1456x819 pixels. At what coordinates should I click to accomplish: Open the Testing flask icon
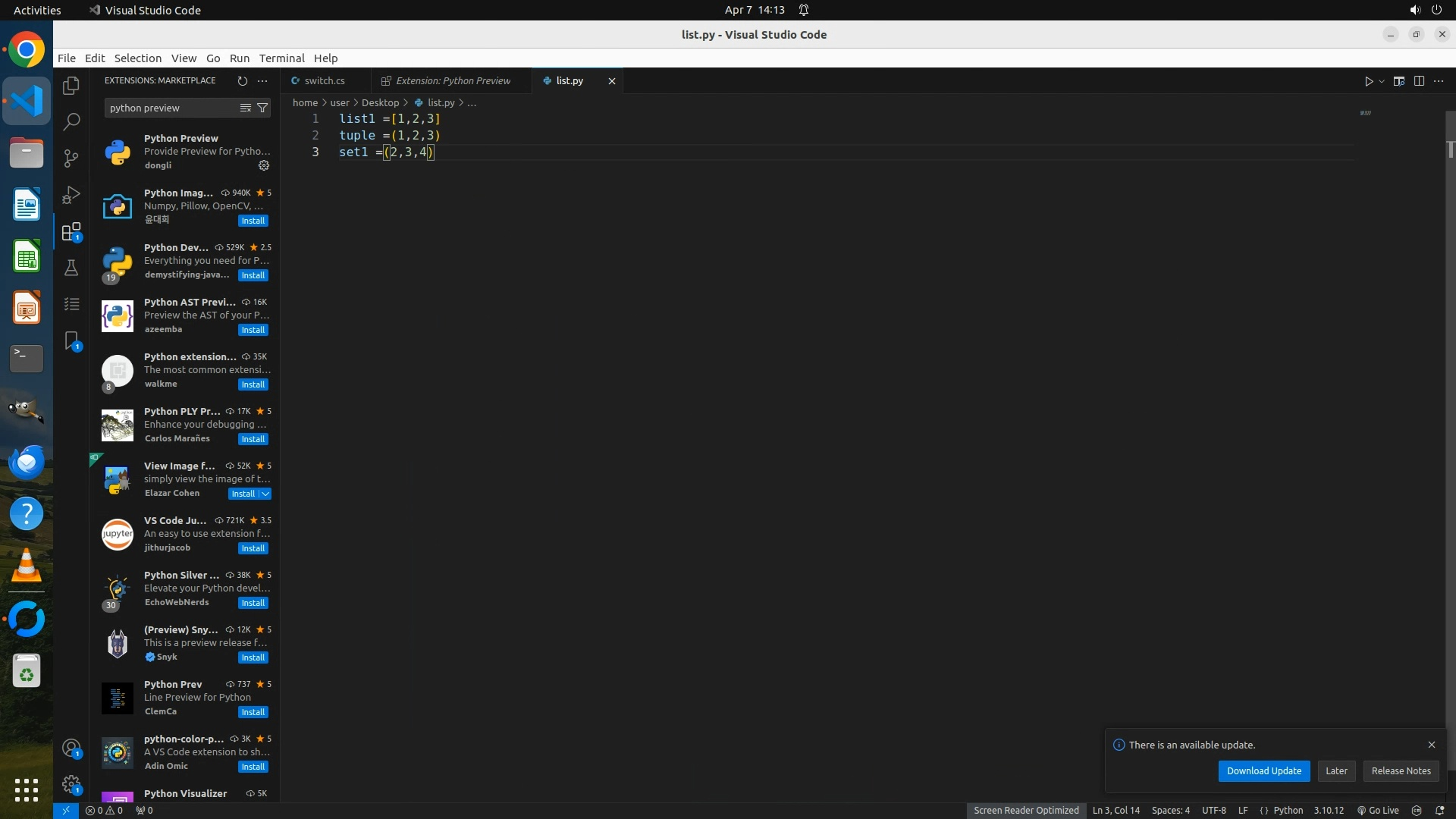pyautogui.click(x=71, y=268)
